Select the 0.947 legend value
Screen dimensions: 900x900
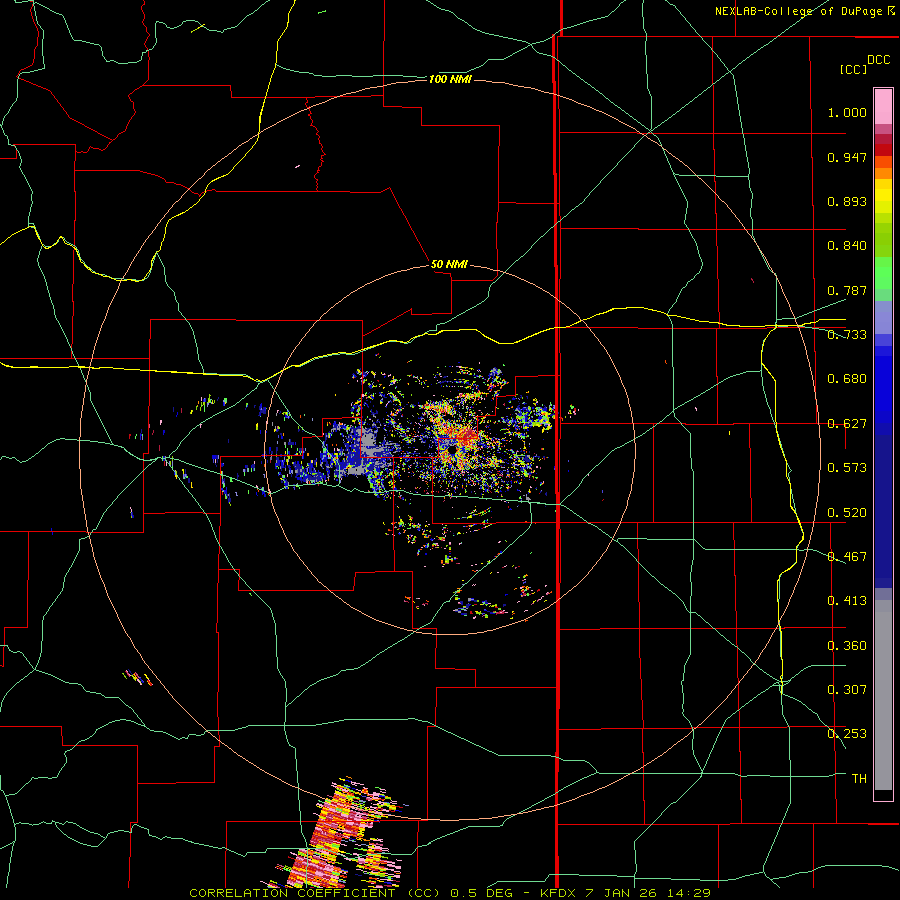[847, 157]
